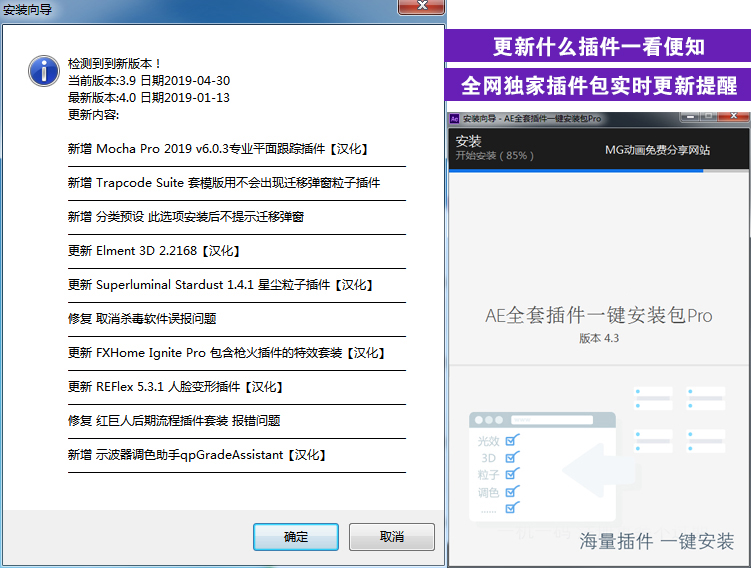Image resolution: width=751 pixels, height=568 pixels.
Task: Select the qpGradeAssistant 示波器调色助手 line
Action: (196, 455)
